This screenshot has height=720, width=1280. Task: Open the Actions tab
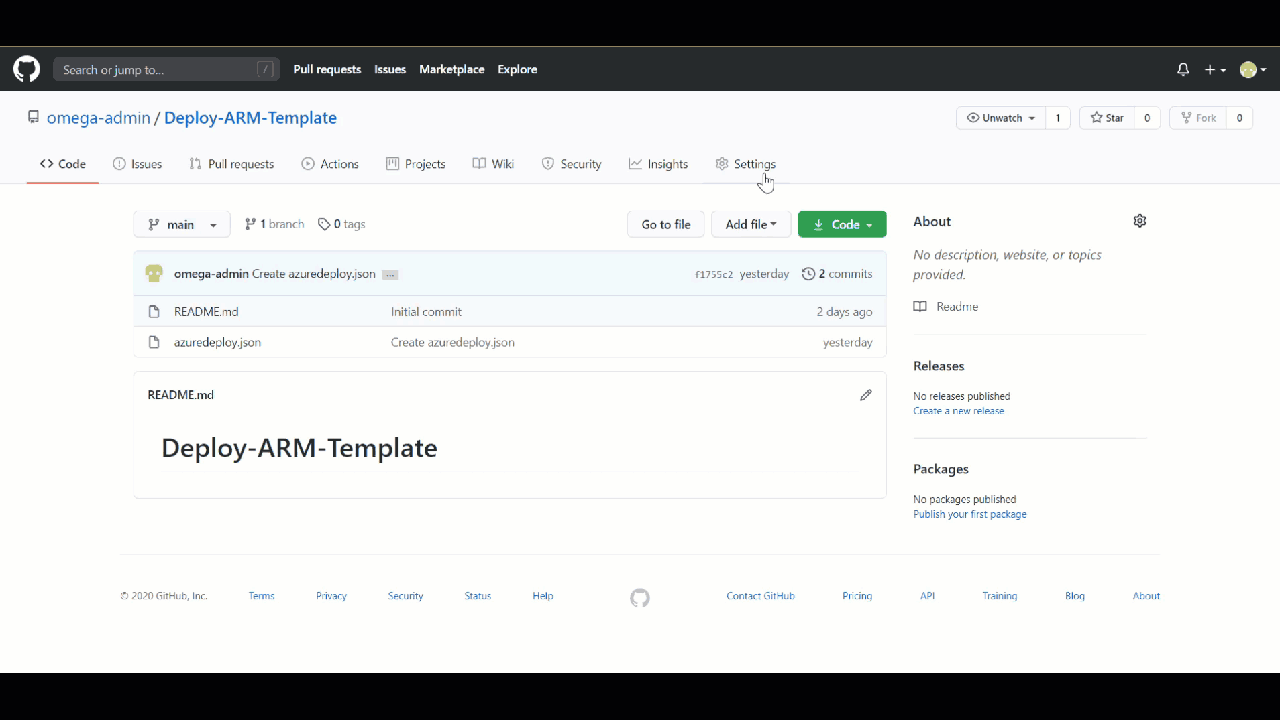coord(330,163)
